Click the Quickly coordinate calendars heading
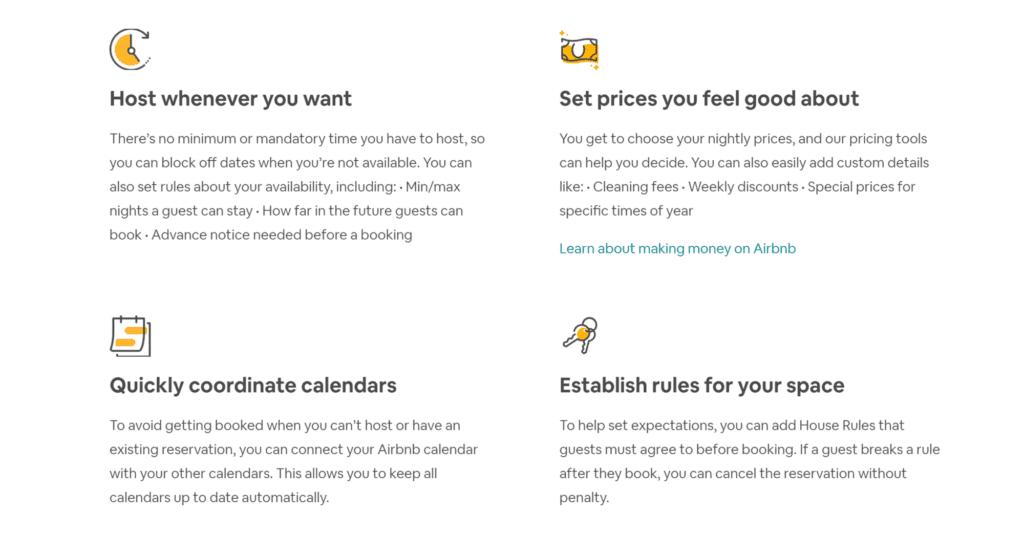This screenshot has height=555, width=1024. 253,385
